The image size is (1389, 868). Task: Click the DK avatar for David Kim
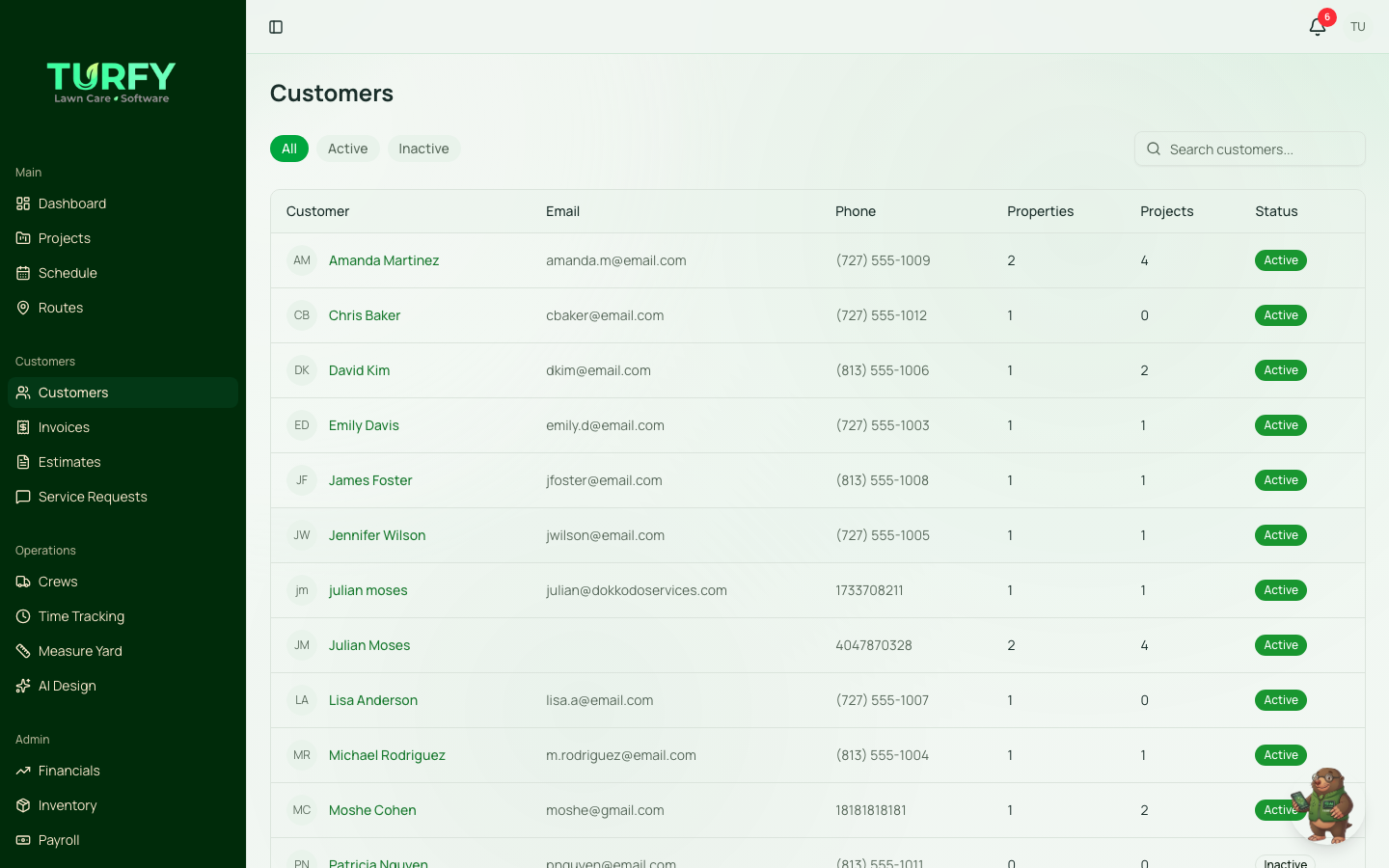(x=302, y=370)
